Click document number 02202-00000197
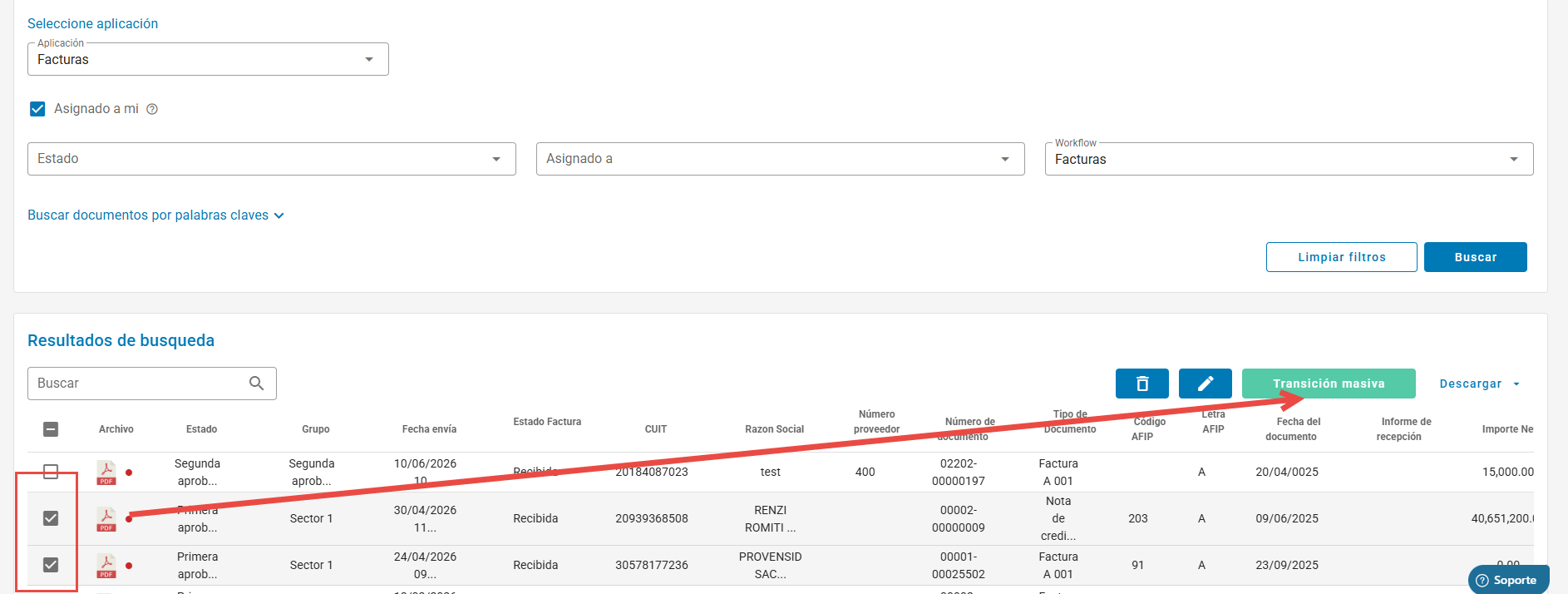This screenshot has width=1568, height=594. pyautogui.click(x=959, y=472)
